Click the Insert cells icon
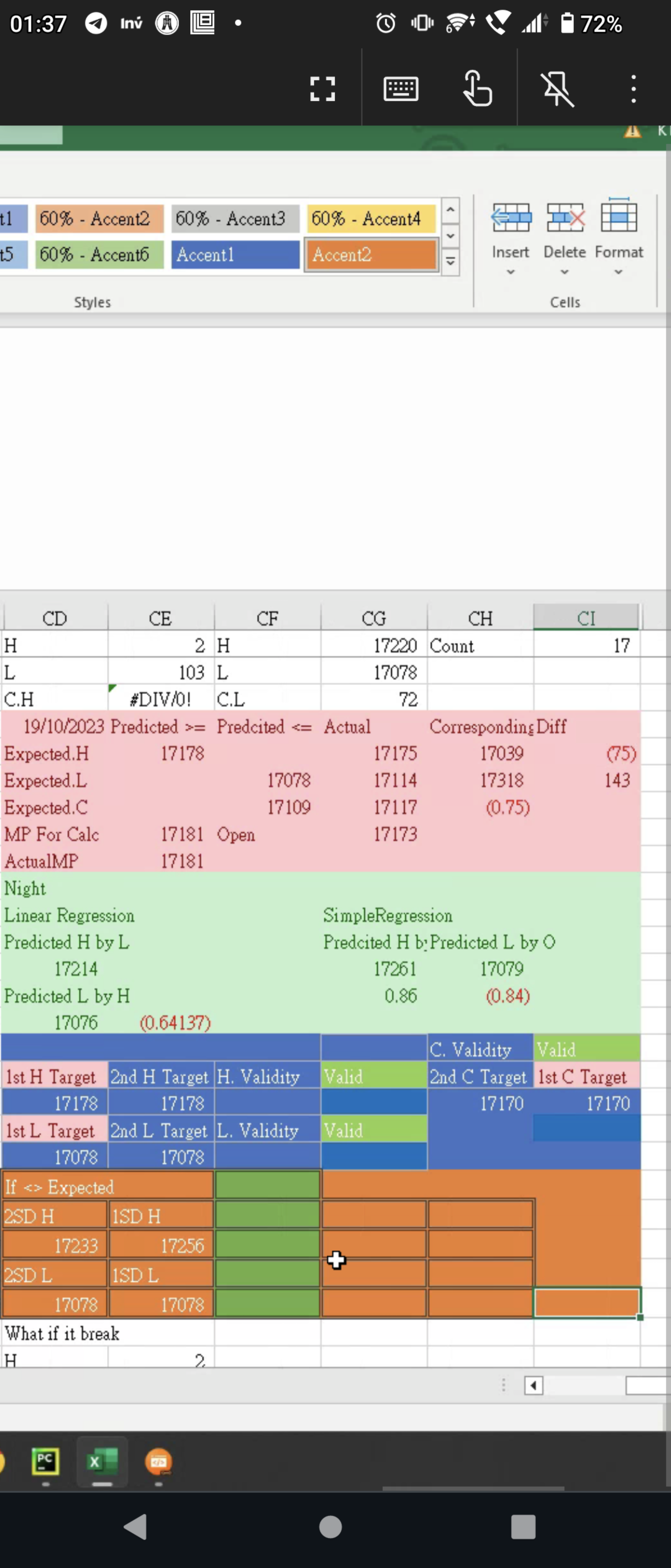 (511, 218)
